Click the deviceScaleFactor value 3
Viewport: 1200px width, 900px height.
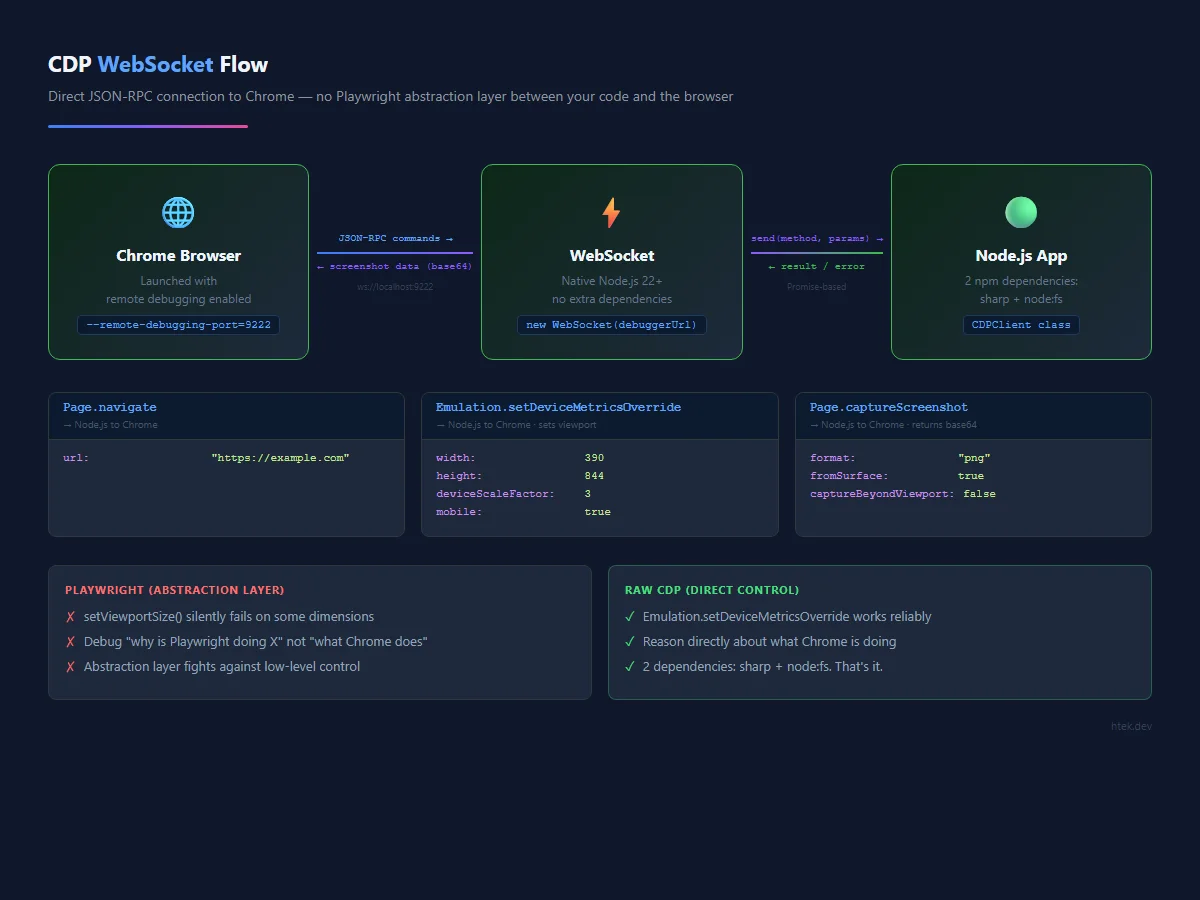(x=588, y=494)
